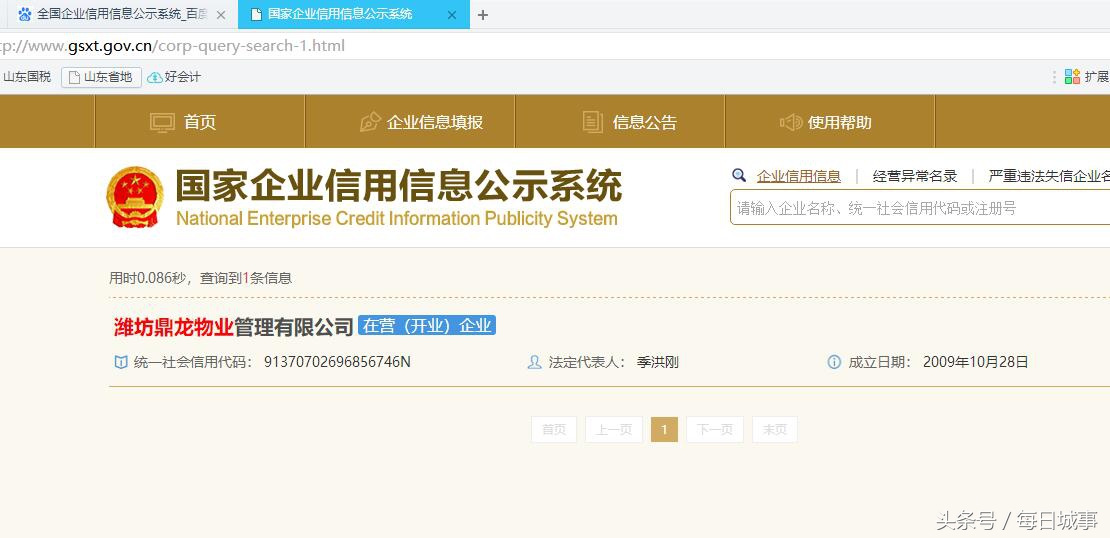Select credit code 91370702696856746N
The width and height of the screenshot is (1110, 538).
point(337,362)
